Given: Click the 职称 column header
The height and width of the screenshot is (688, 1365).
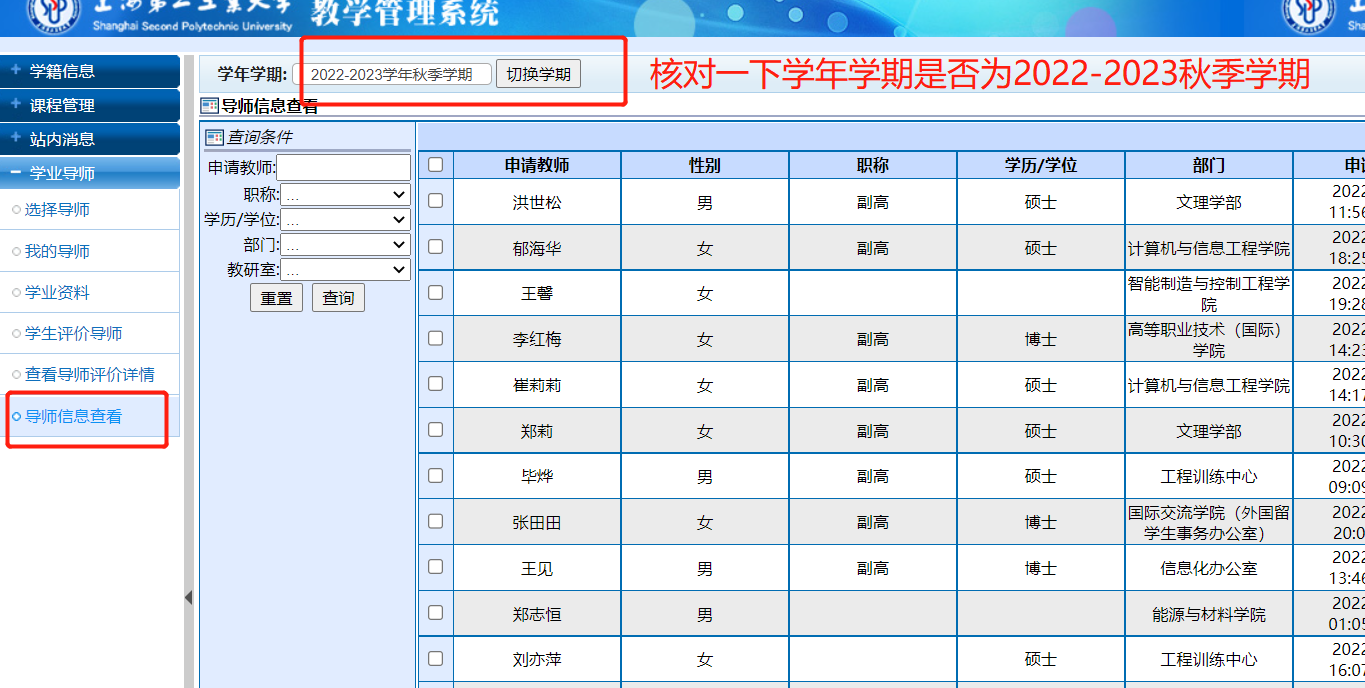Looking at the screenshot, I should 873,165.
